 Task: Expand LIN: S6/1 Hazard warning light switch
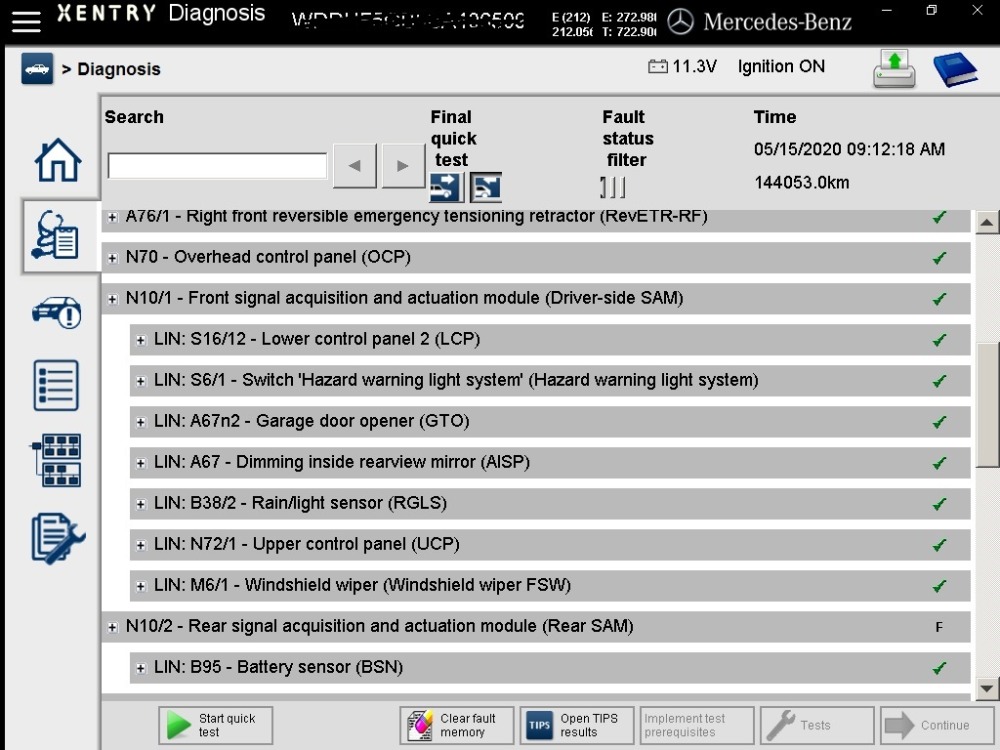[140, 381]
